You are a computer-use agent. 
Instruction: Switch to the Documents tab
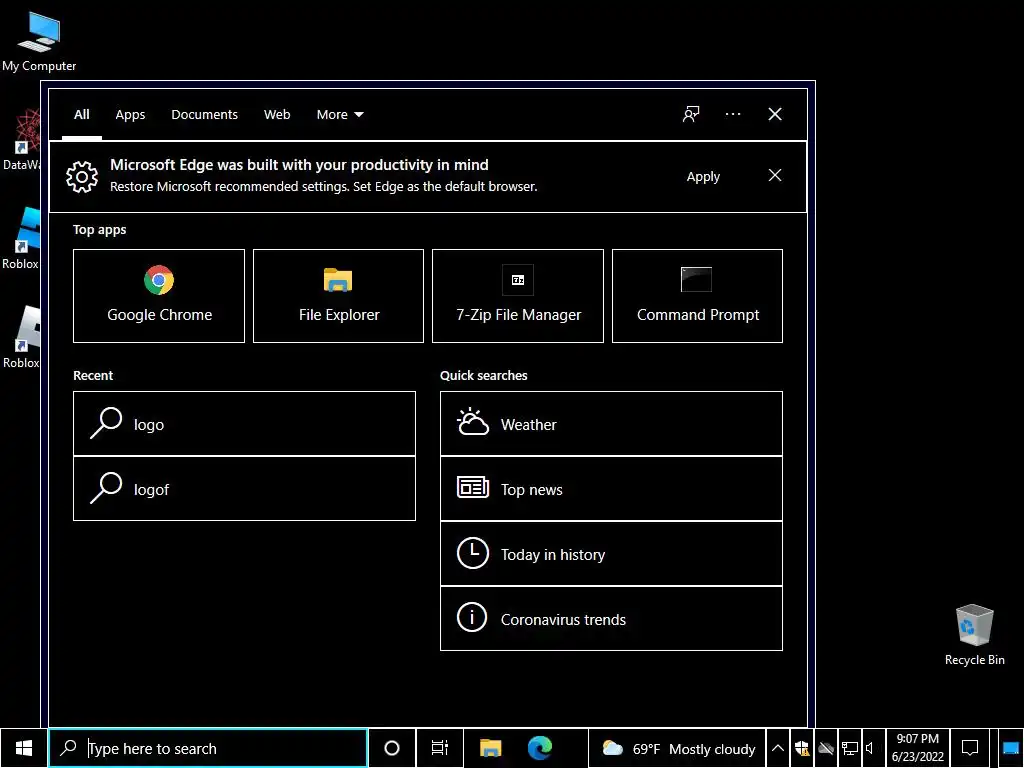(204, 114)
